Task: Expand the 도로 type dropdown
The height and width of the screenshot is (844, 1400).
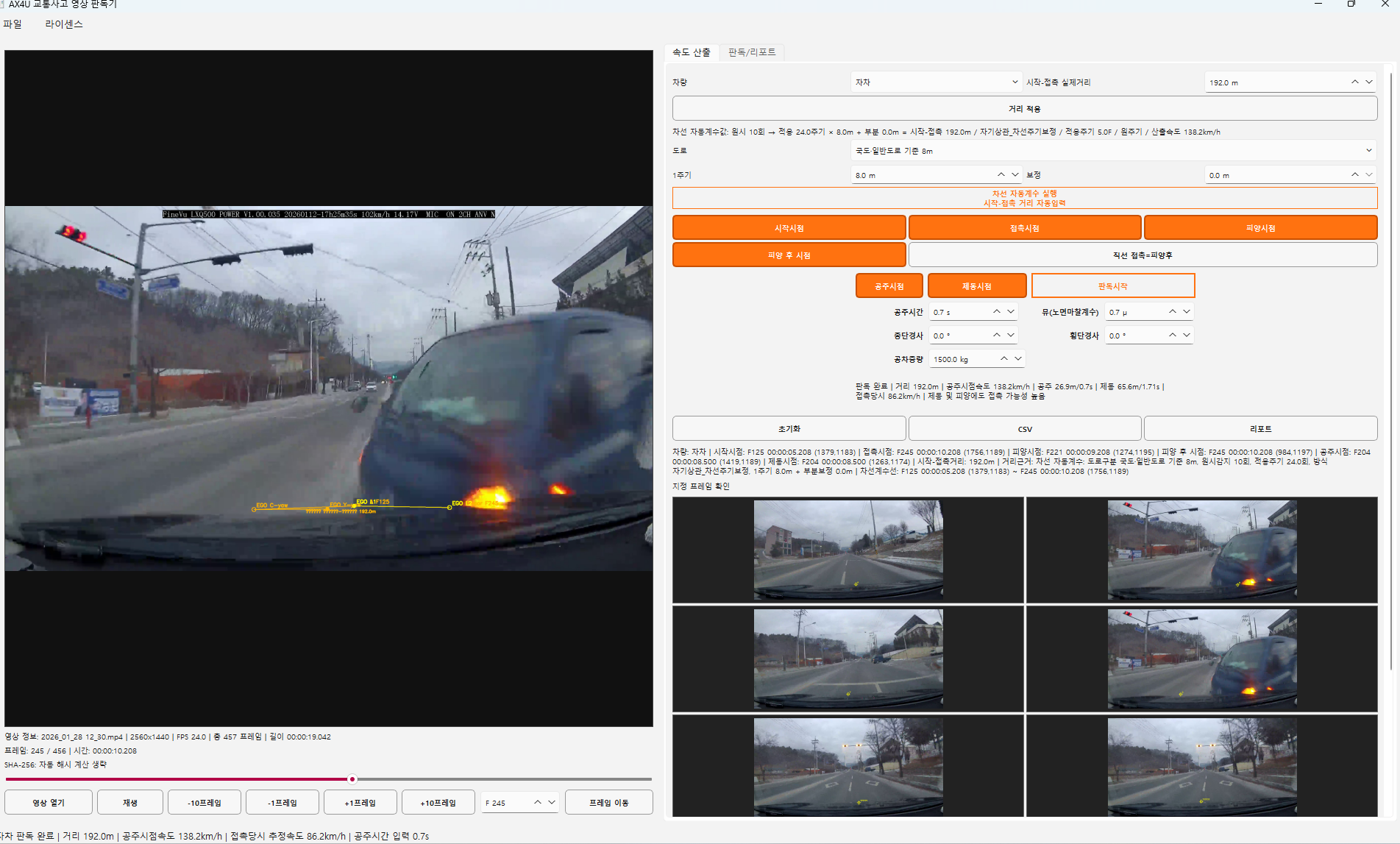Action: 1113,151
